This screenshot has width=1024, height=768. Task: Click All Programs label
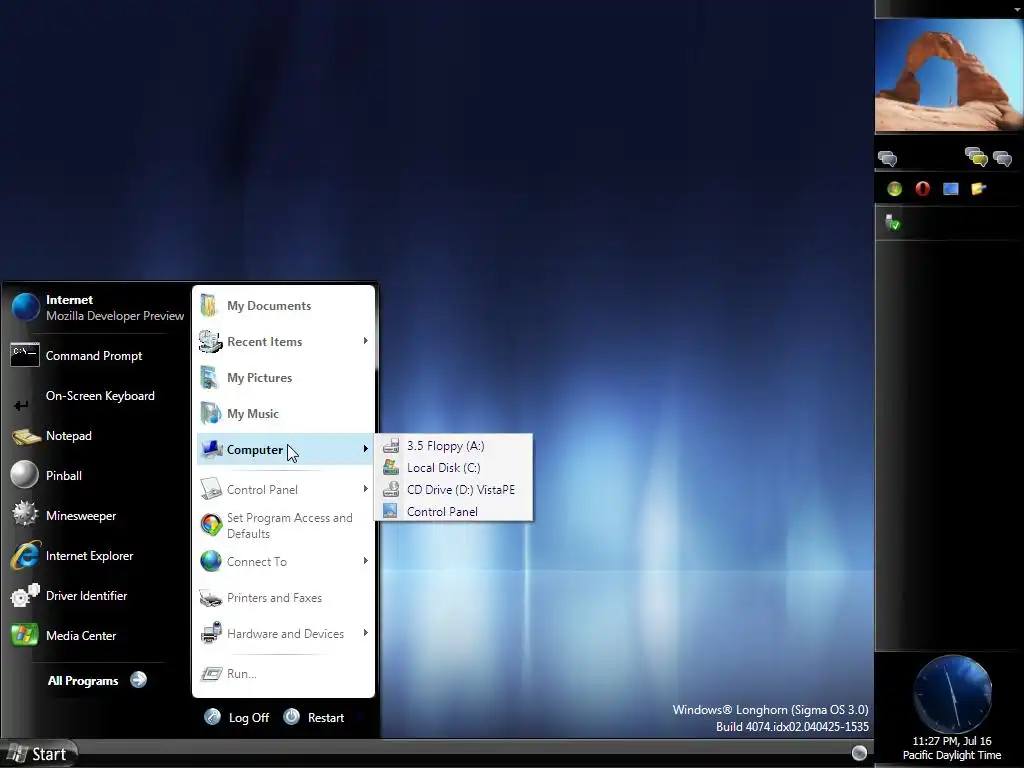pos(83,680)
